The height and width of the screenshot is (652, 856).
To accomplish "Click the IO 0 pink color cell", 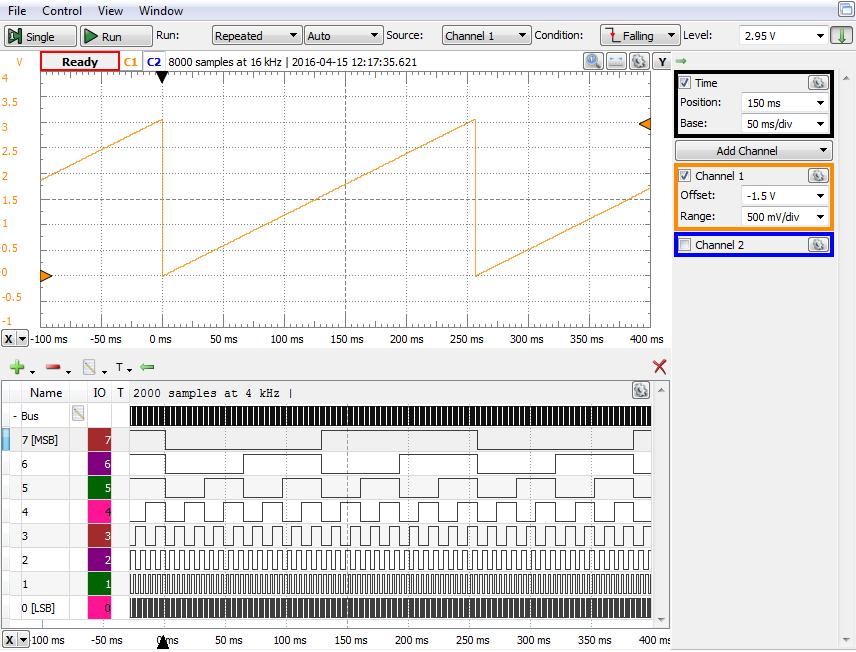I will click(x=99, y=608).
